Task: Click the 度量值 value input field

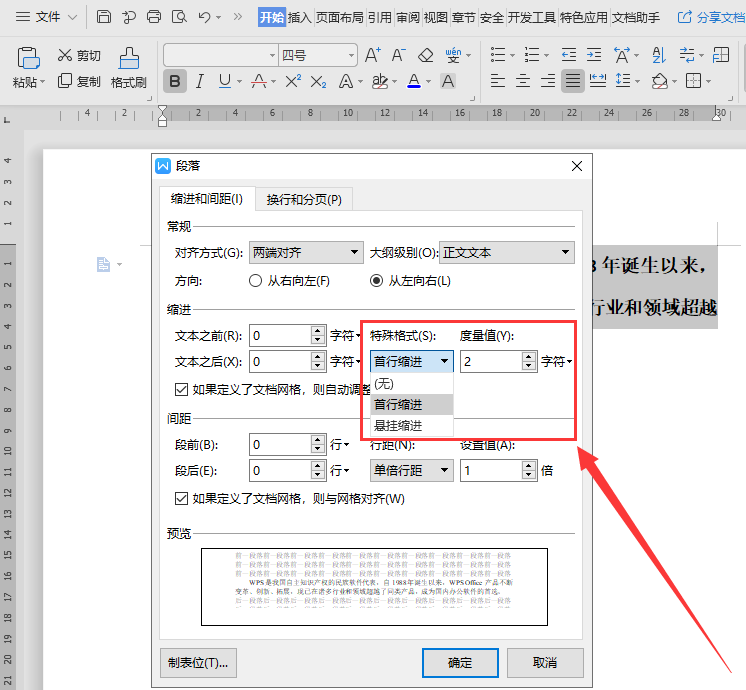Action: (491, 362)
